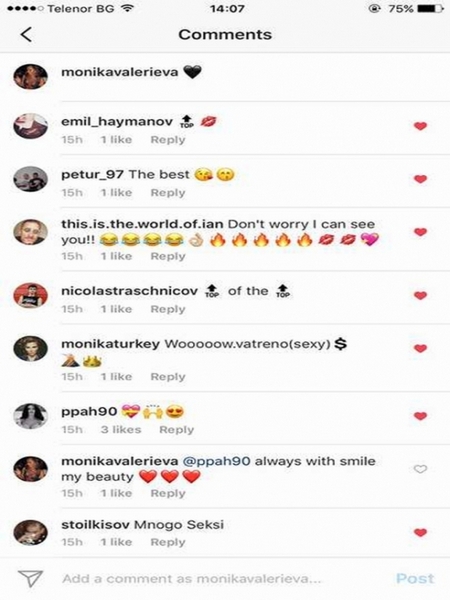Toggle heart on monikaturkey's comment
450x600 pixels.
pos(421,348)
